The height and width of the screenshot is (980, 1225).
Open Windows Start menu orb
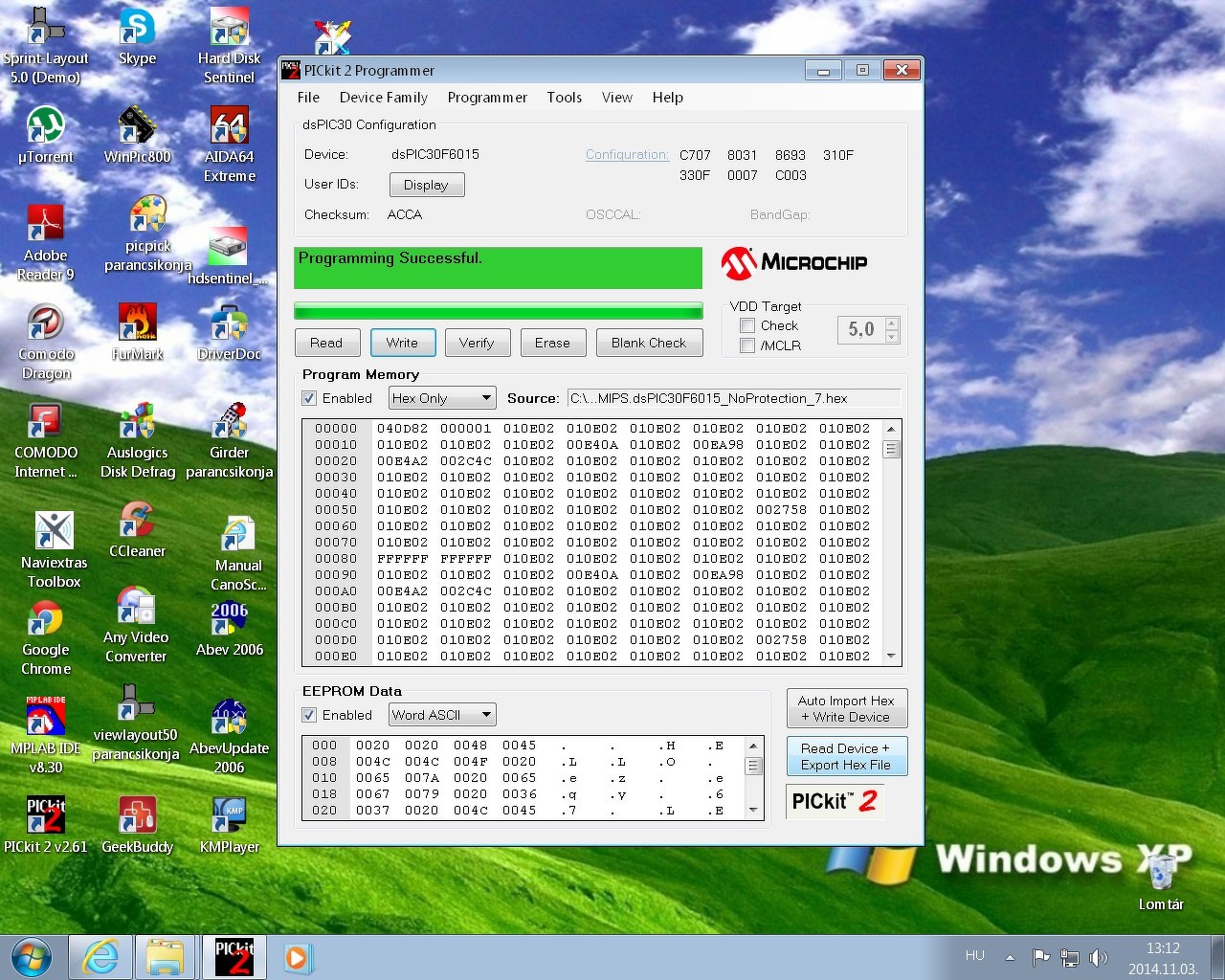[x=32, y=957]
